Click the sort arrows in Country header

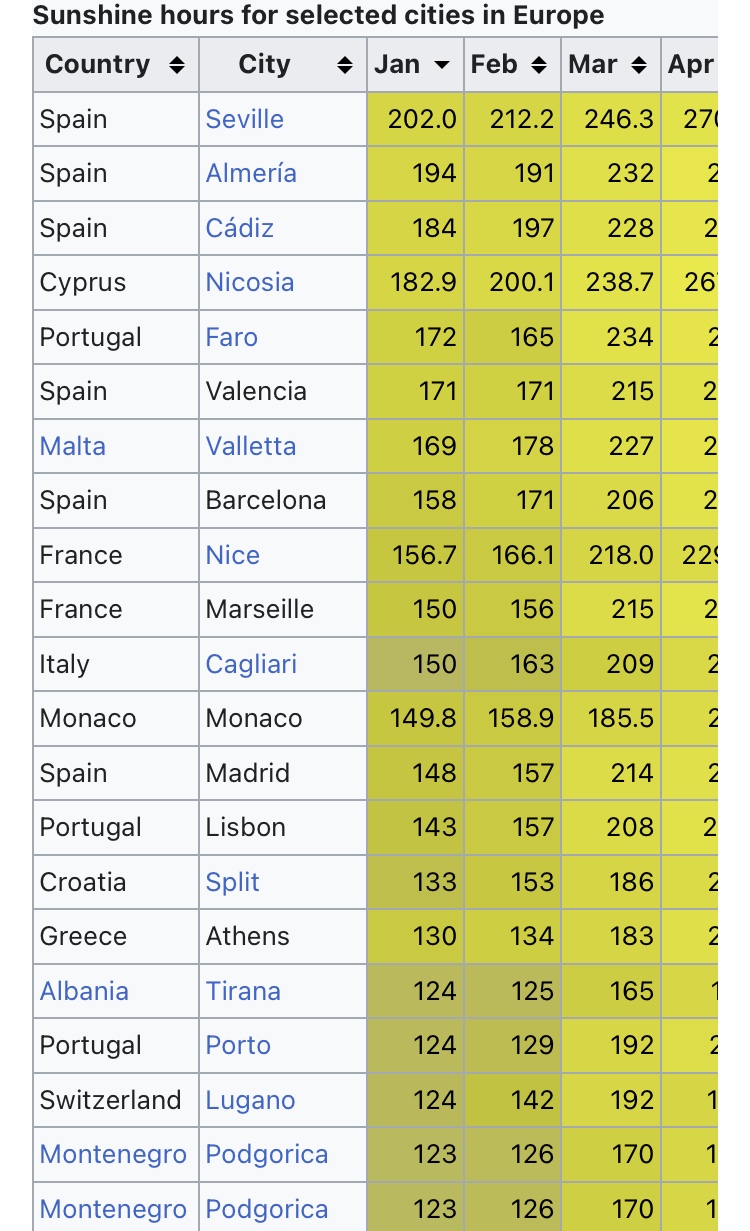[177, 66]
